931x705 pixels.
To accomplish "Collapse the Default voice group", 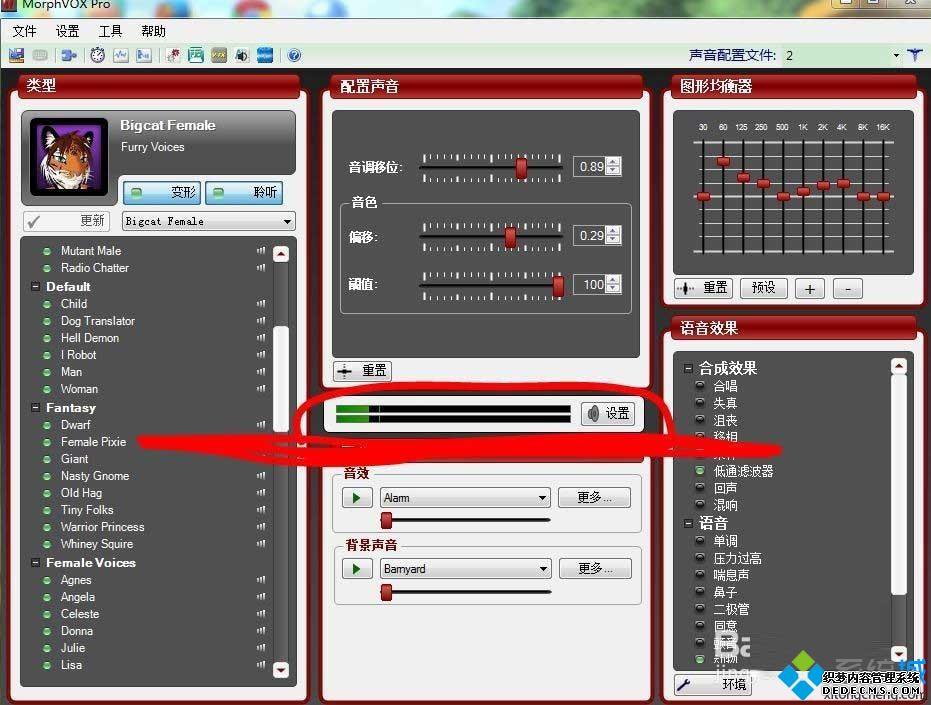I will (35, 286).
